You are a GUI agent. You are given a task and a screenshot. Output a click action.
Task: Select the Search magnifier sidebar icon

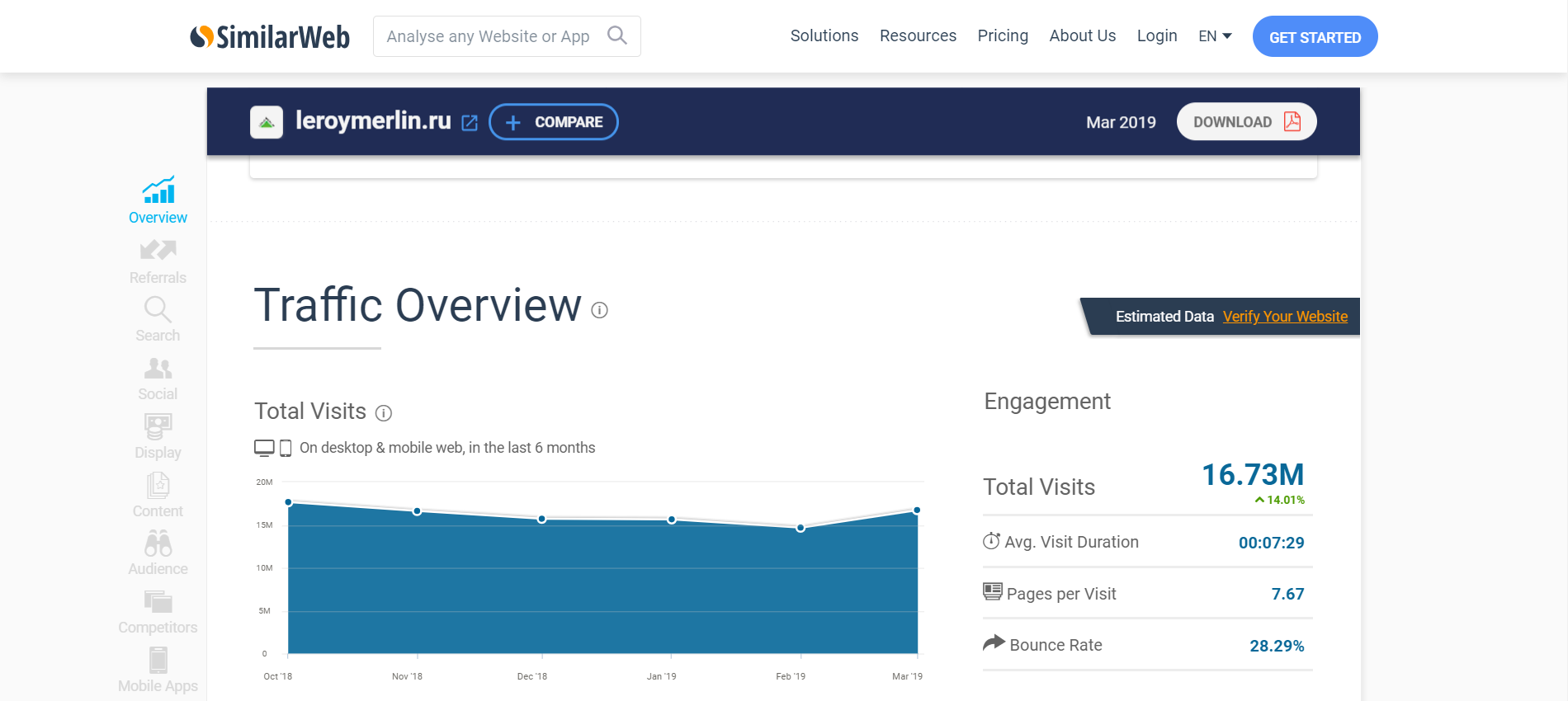[x=158, y=309]
